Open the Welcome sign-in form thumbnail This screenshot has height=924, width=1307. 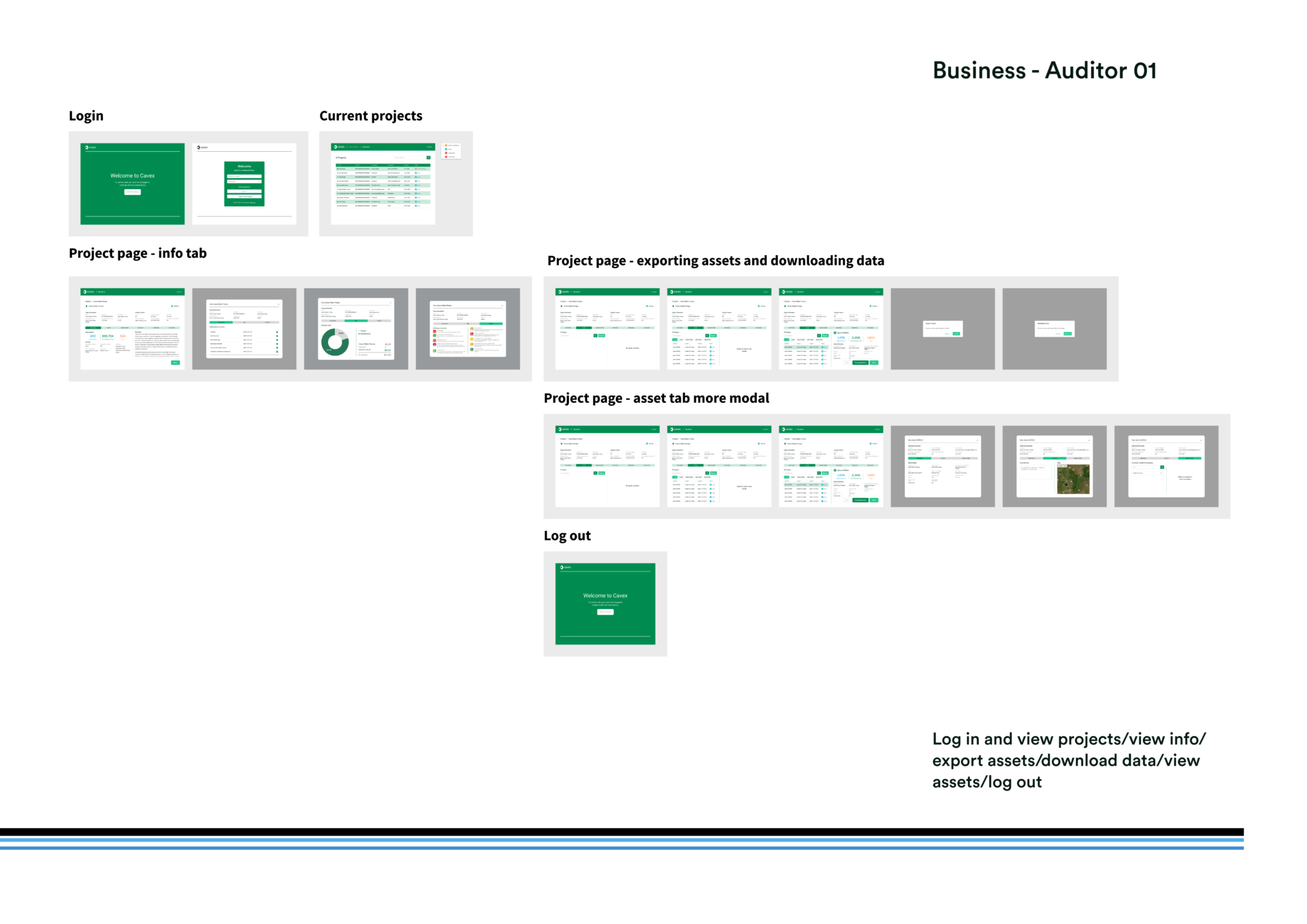pos(244,184)
